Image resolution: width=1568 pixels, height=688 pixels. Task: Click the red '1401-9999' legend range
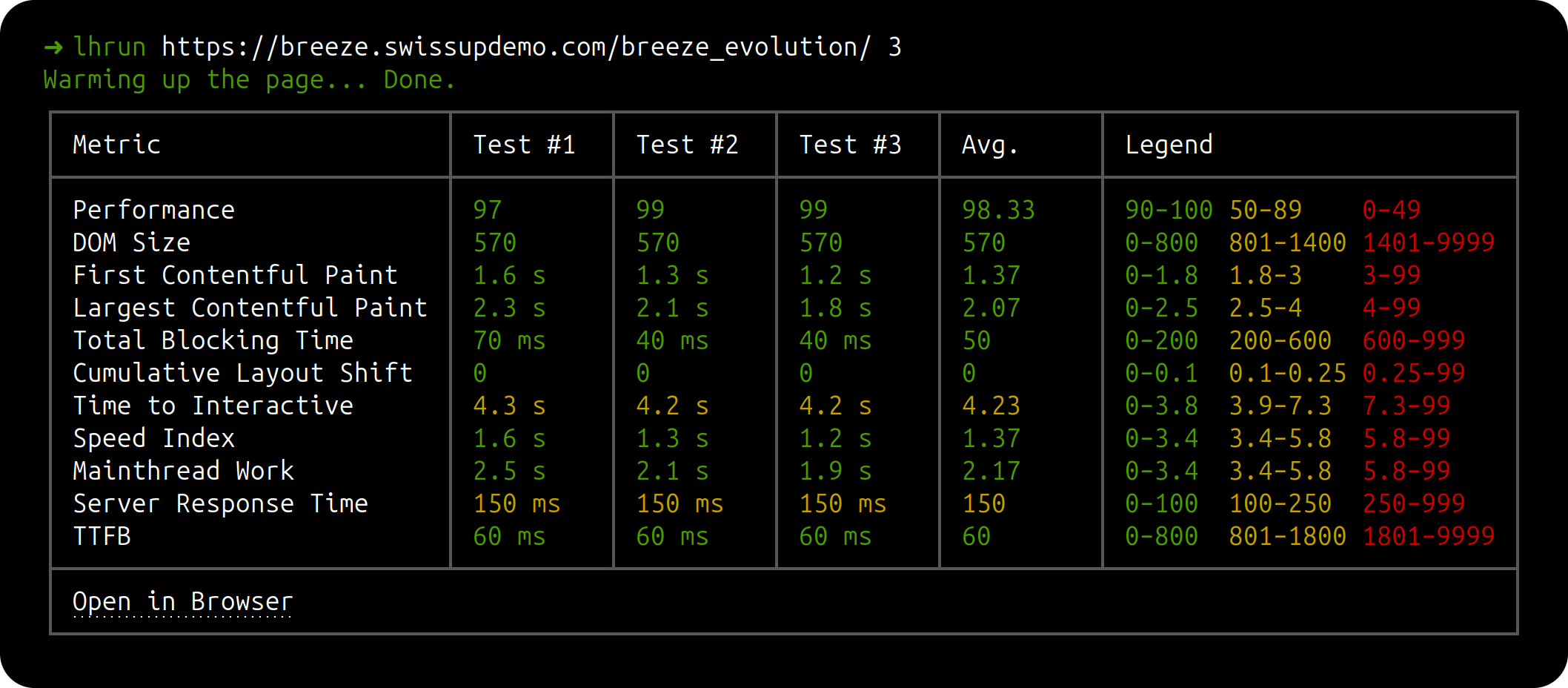(1429, 242)
